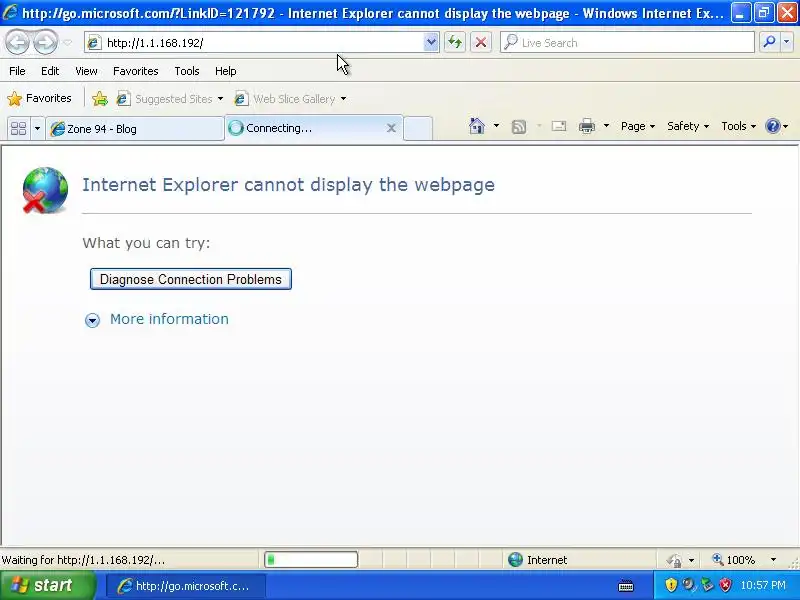Click the second tray icon beside the shield
This screenshot has height=600, width=800.
[689, 585]
